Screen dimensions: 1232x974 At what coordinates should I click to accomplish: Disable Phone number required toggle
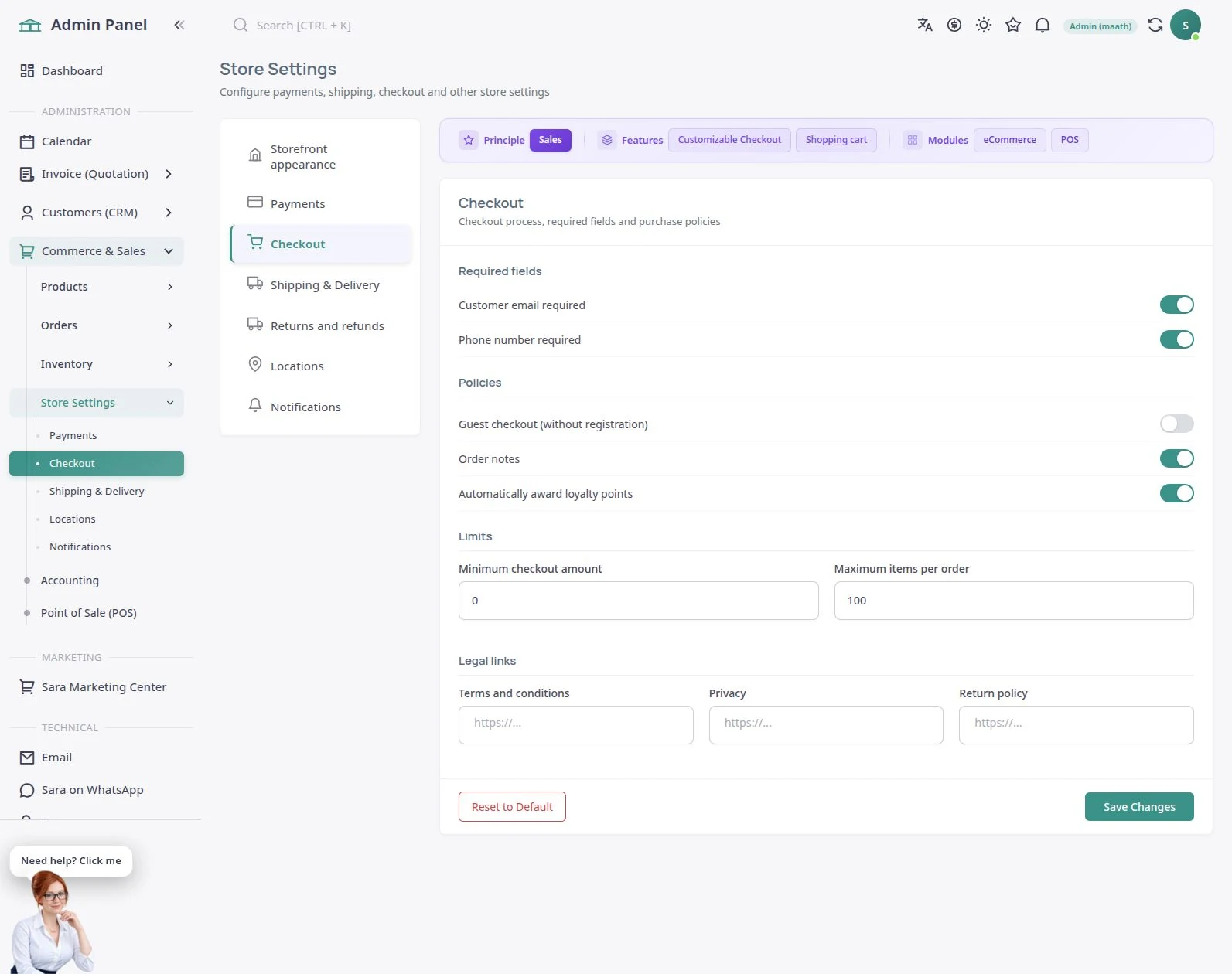[1176, 339]
